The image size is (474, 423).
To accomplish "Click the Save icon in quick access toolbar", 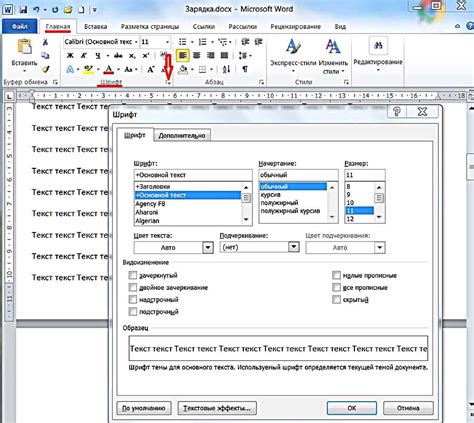I will pos(23,9).
